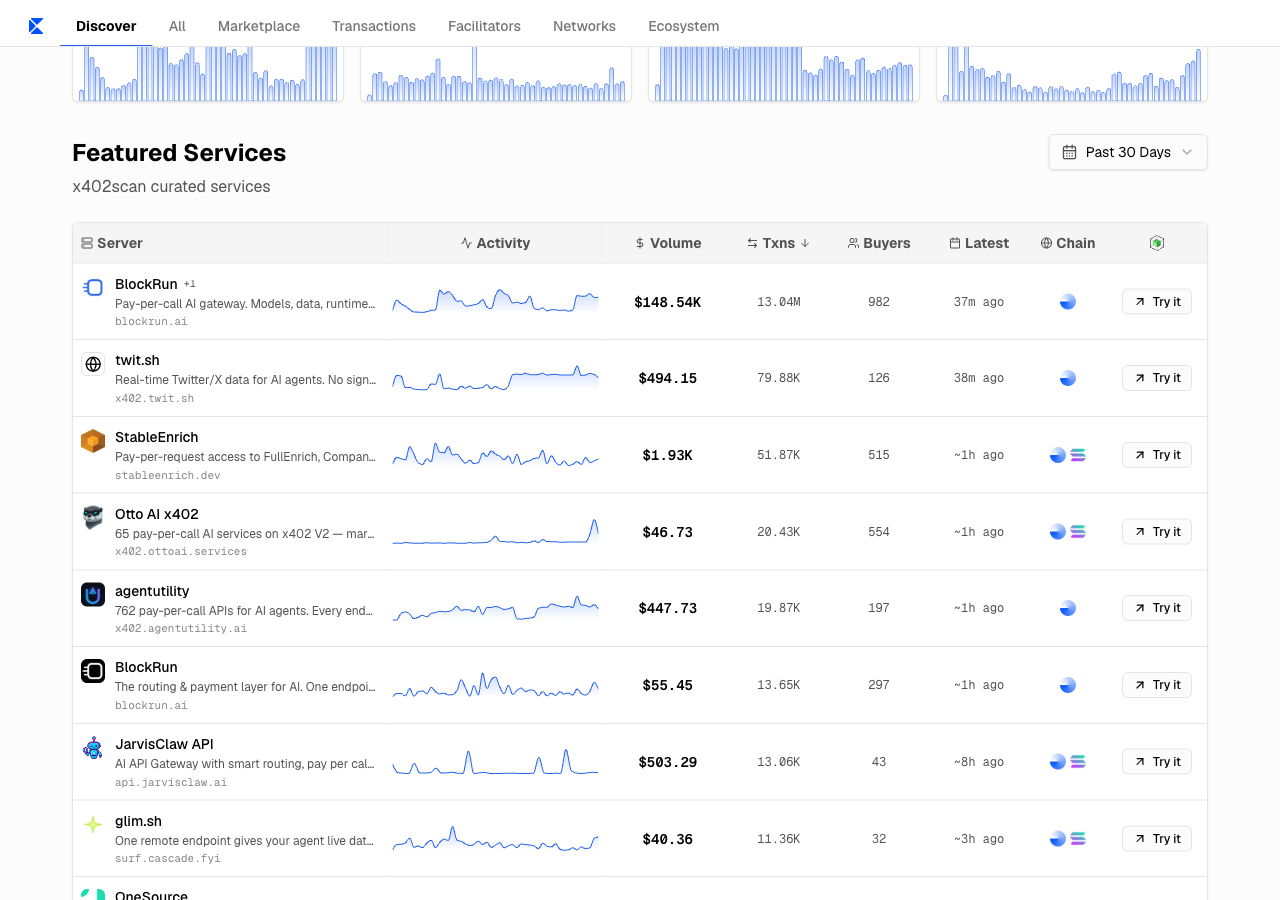Open the Ecosystem tab
The image size is (1280, 900).
click(x=683, y=26)
